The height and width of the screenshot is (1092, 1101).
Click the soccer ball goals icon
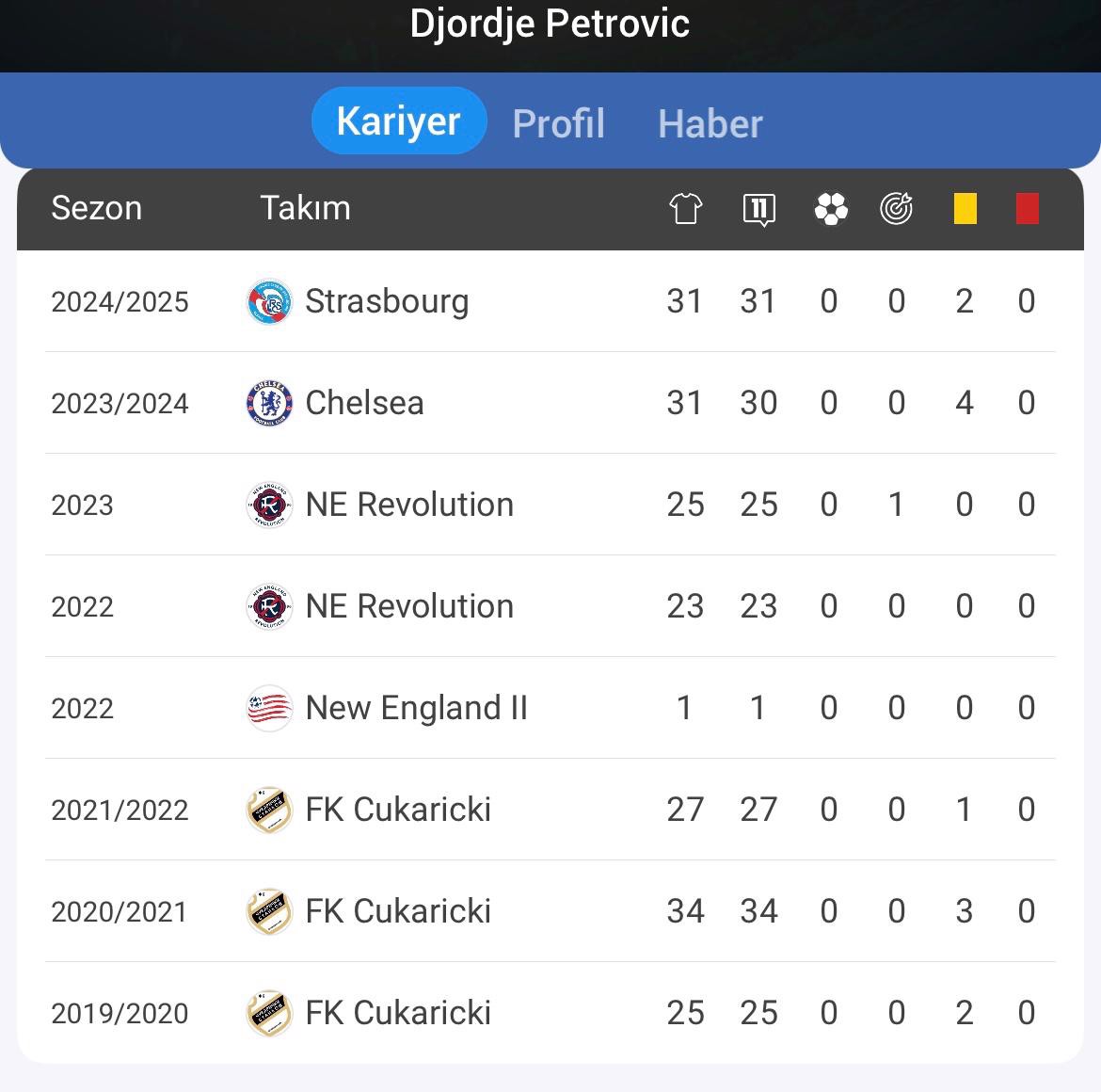[831, 209]
